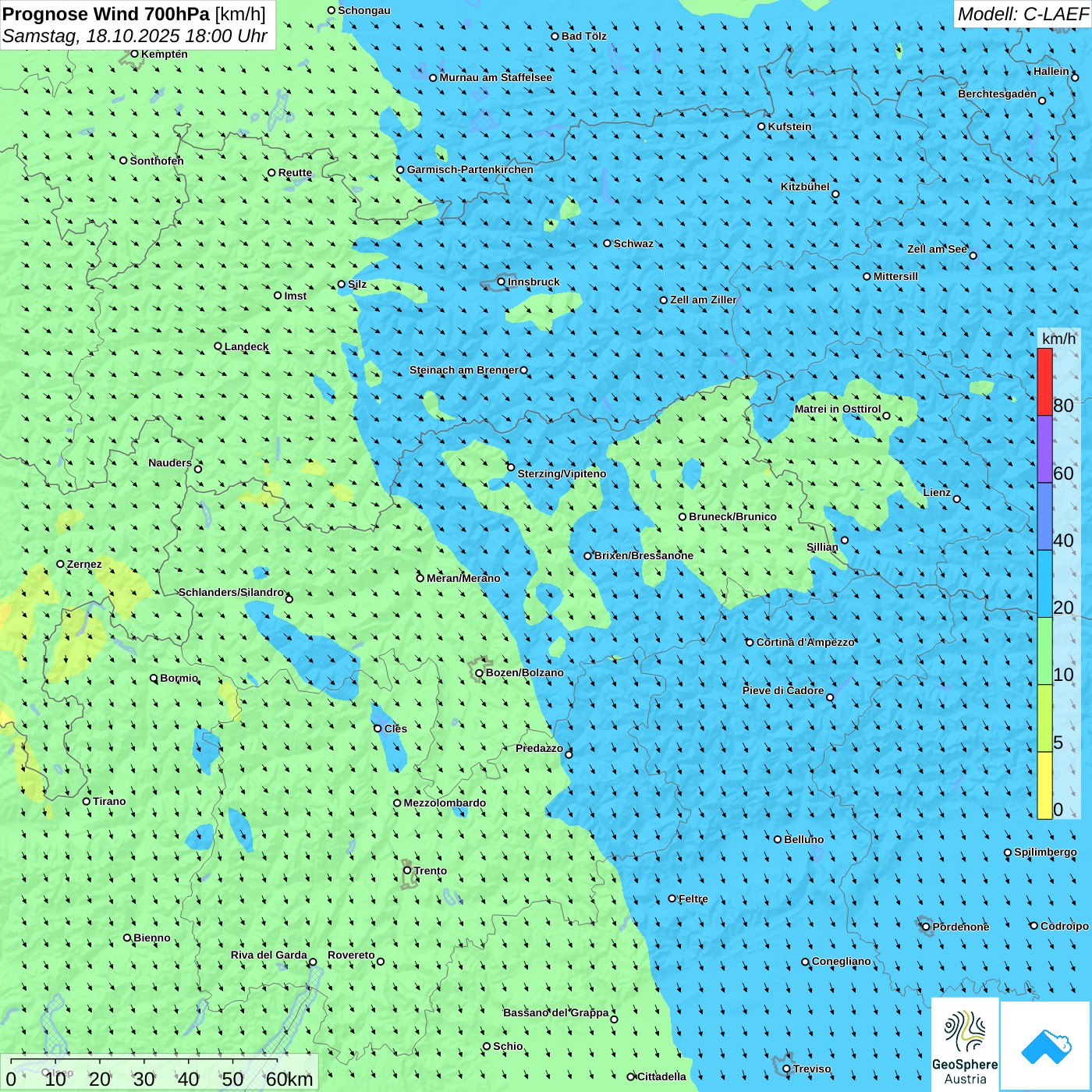Click the Riva del Garda marker
Image resolution: width=1092 pixels, height=1092 pixels.
point(313,962)
